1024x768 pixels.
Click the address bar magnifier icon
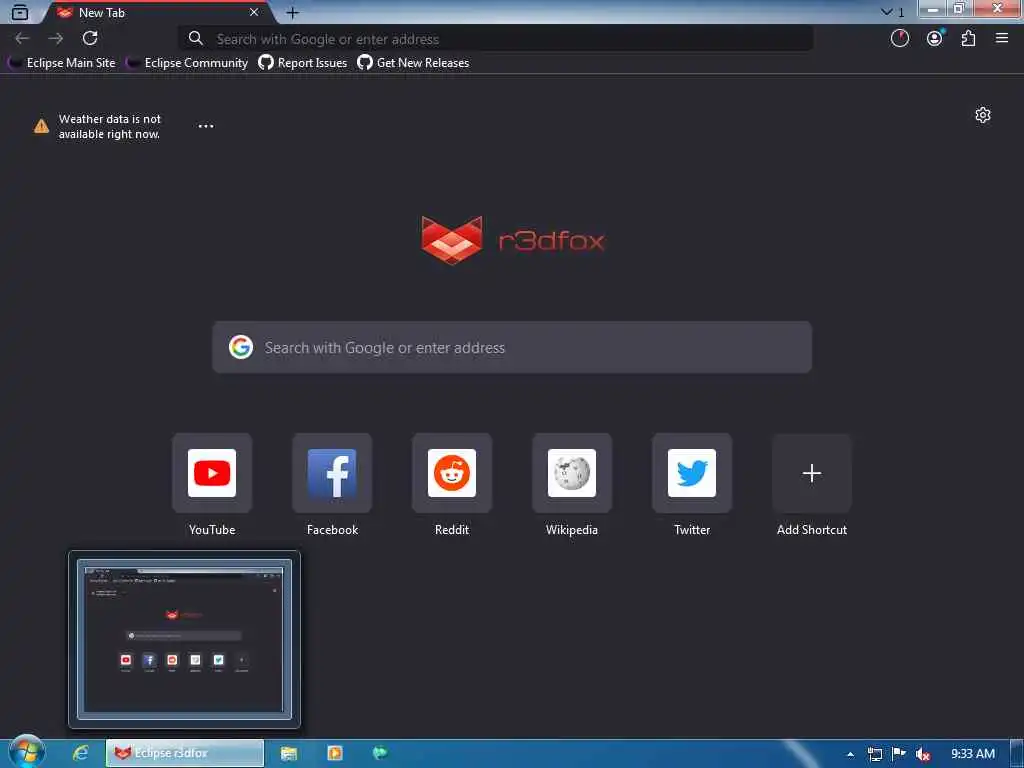[x=196, y=39]
